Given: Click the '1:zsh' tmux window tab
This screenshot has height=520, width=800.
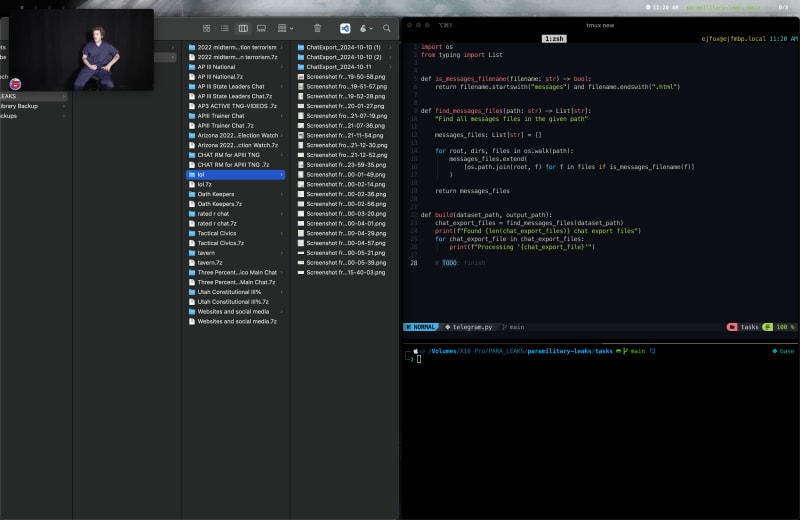Looking at the screenshot, I should 554,39.
